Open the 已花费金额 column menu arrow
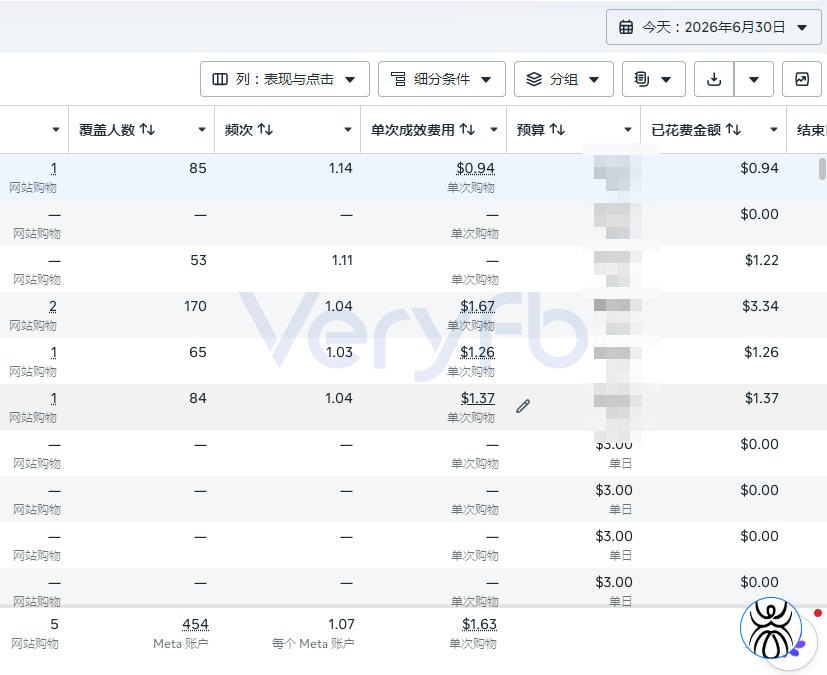Screen dimensions: 827x675 [x=774, y=130]
